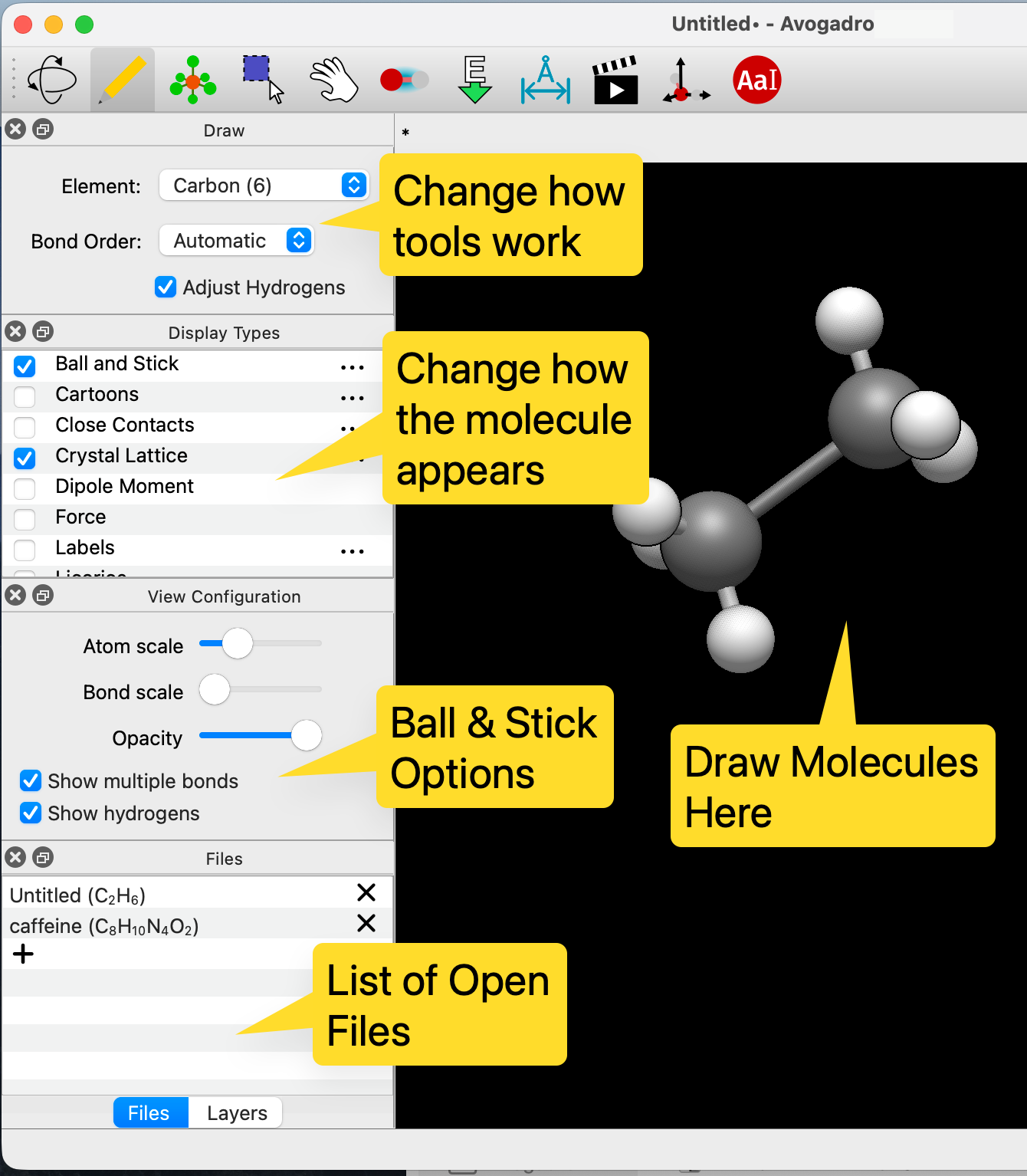Switch to the Layers tab
Viewport: 1027px width, 1176px height.
pos(235,1112)
